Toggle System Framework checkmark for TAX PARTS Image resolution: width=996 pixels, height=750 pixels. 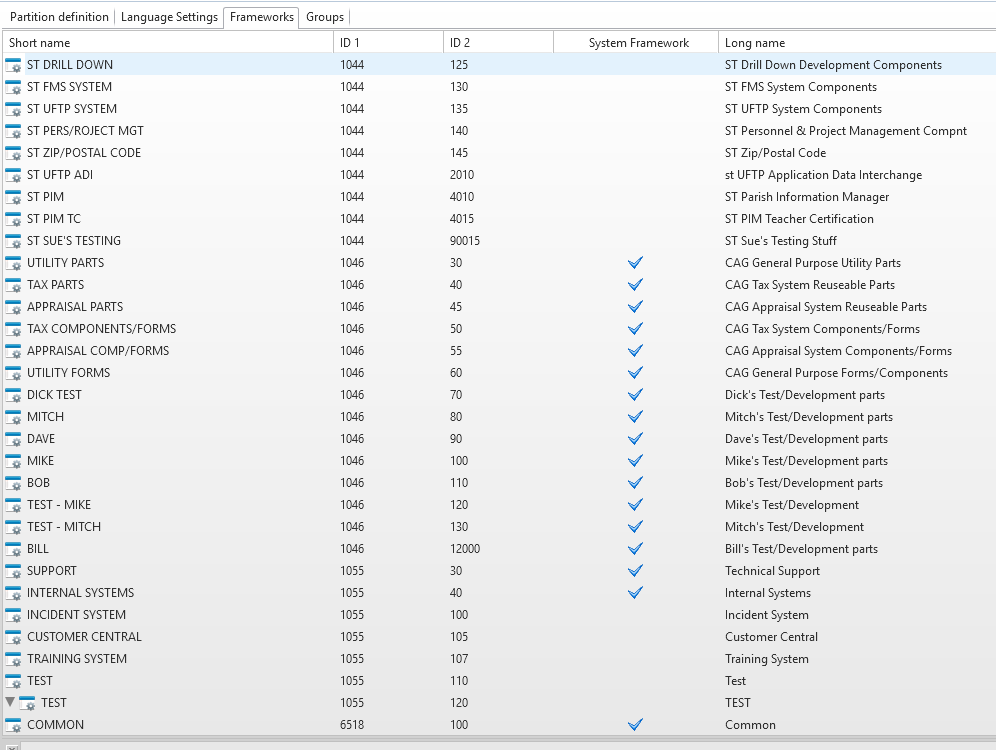(x=635, y=285)
